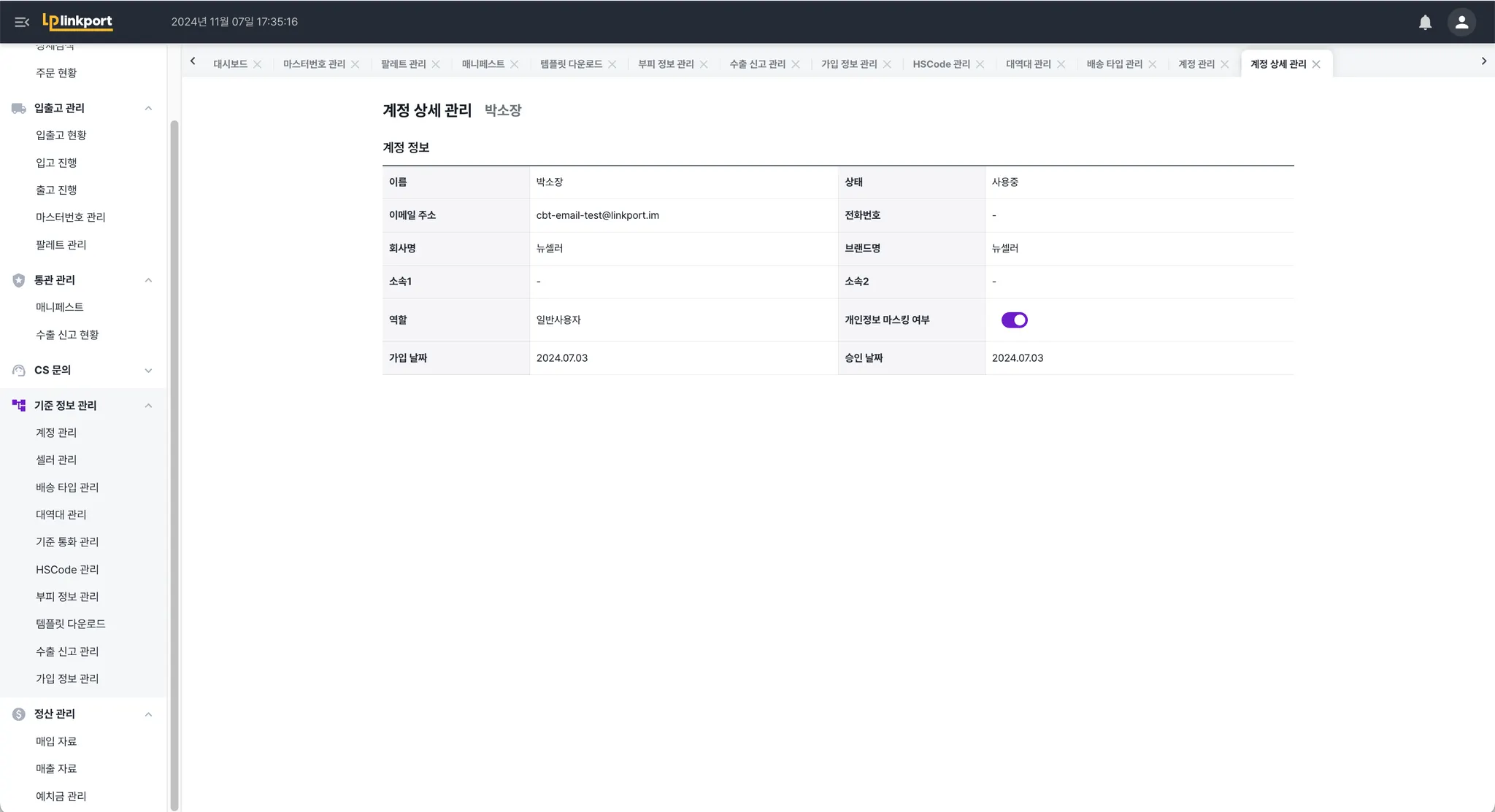Collapse sidebar with the hamburger menu icon

coord(22,22)
